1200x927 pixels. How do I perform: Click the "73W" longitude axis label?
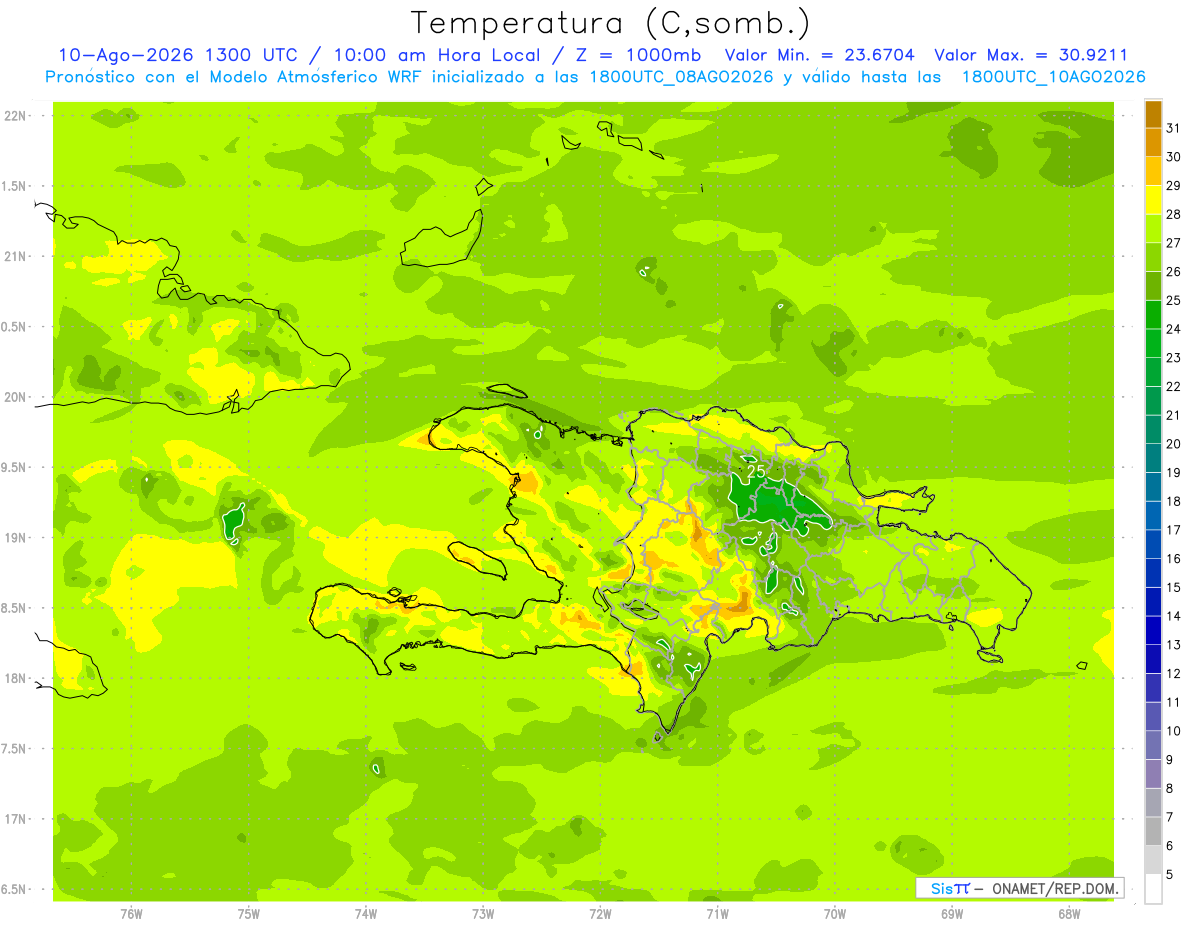(483, 914)
